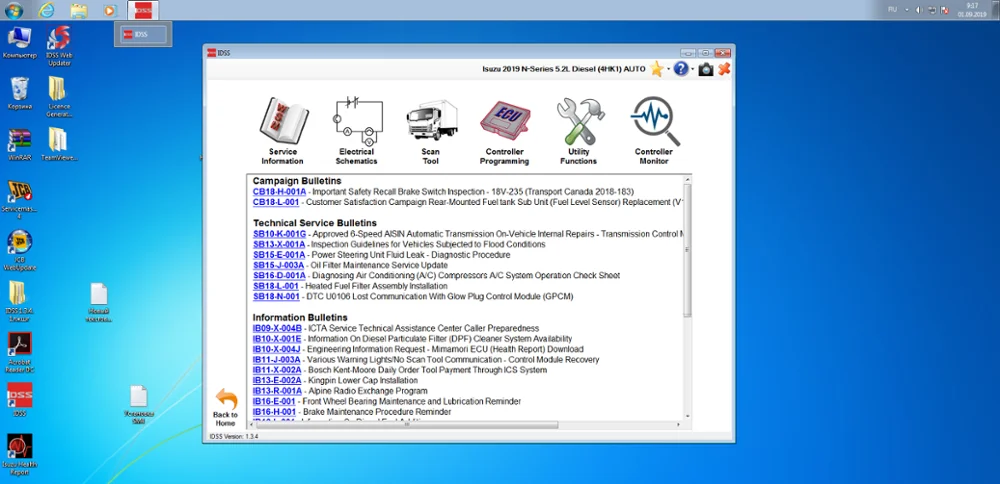Image resolution: width=1000 pixels, height=484 pixels.
Task: Select the IDSS 1.3.4 desktop folder
Action: point(20,302)
